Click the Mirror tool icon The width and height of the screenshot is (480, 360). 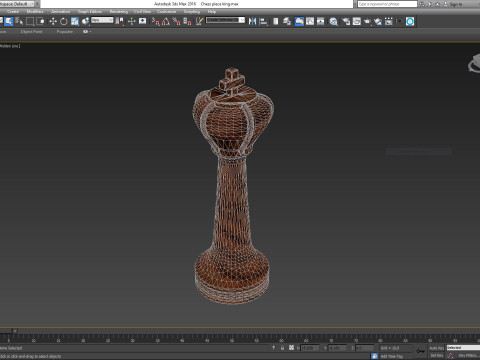tap(253, 21)
